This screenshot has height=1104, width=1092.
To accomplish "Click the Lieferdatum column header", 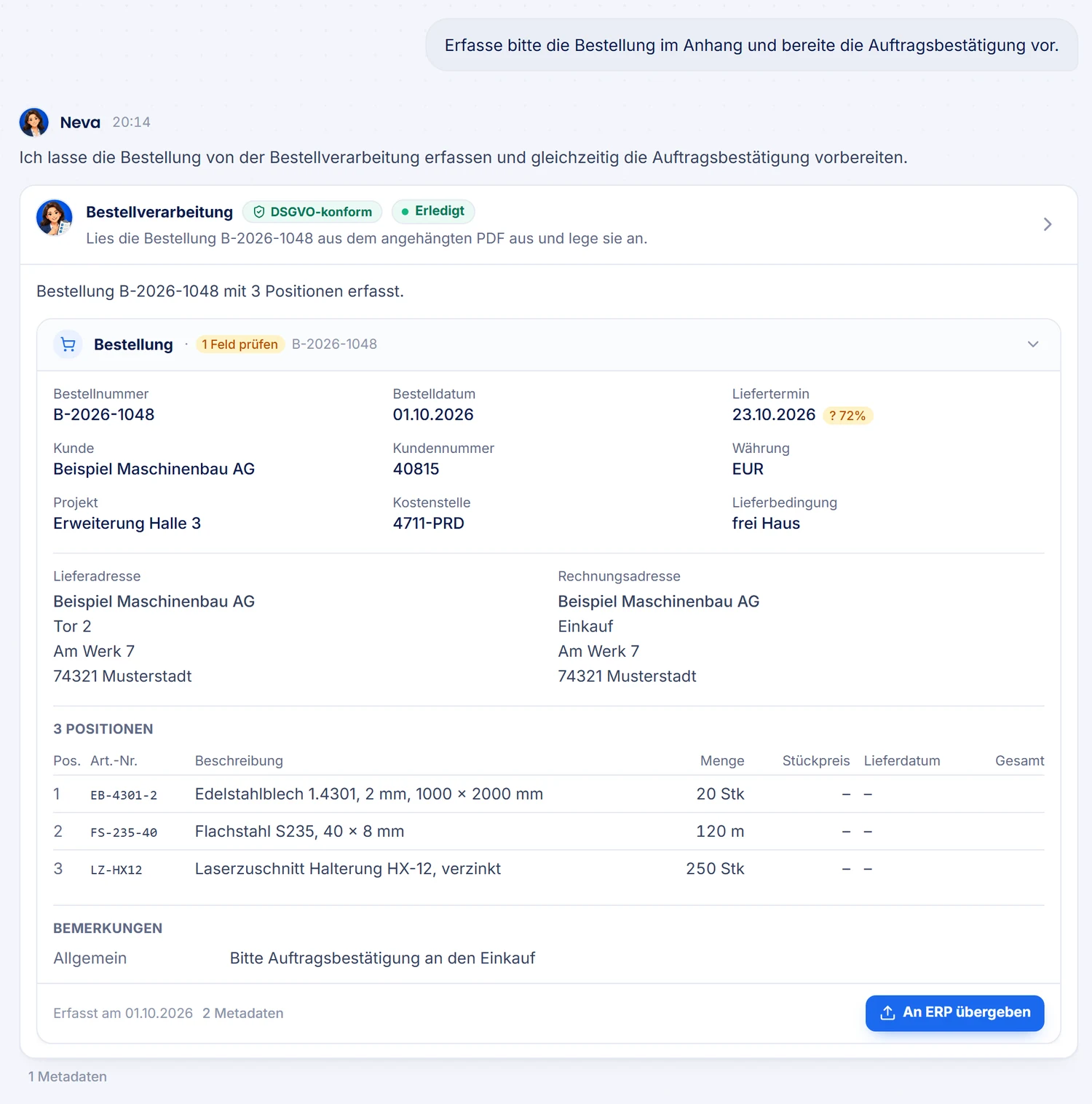I will [902, 761].
